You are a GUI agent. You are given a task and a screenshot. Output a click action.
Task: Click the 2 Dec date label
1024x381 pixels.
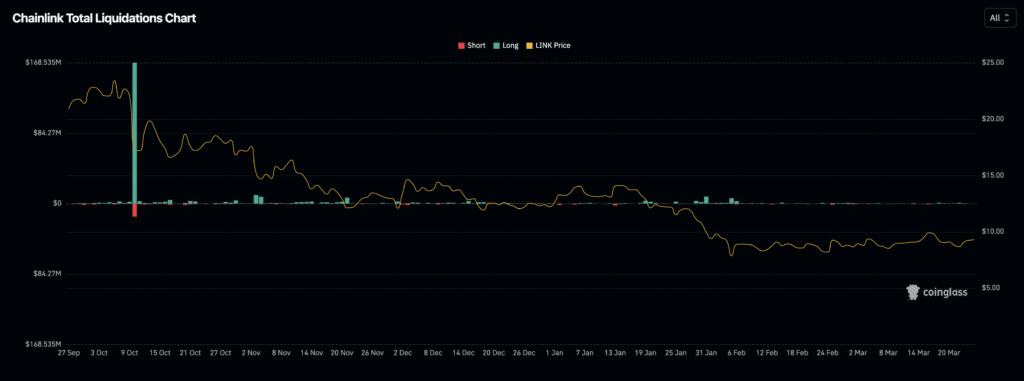point(402,353)
